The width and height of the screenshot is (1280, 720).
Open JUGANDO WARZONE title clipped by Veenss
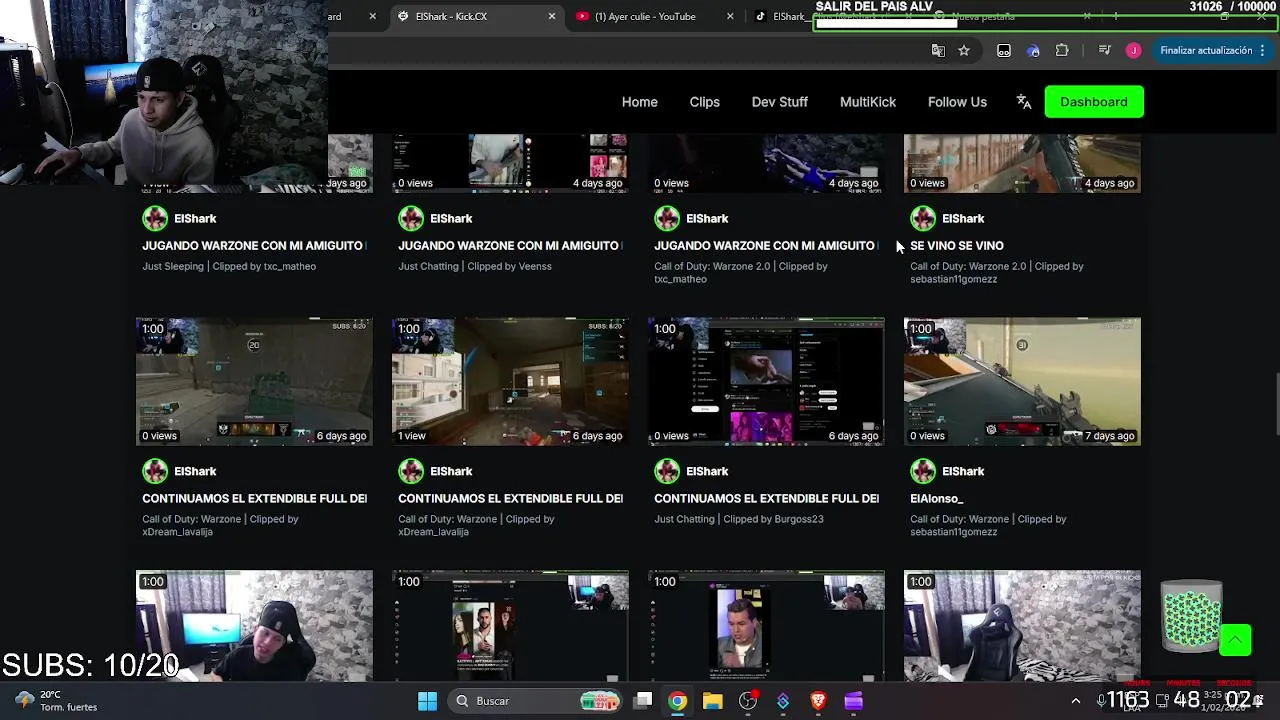pyautogui.click(x=510, y=246)
